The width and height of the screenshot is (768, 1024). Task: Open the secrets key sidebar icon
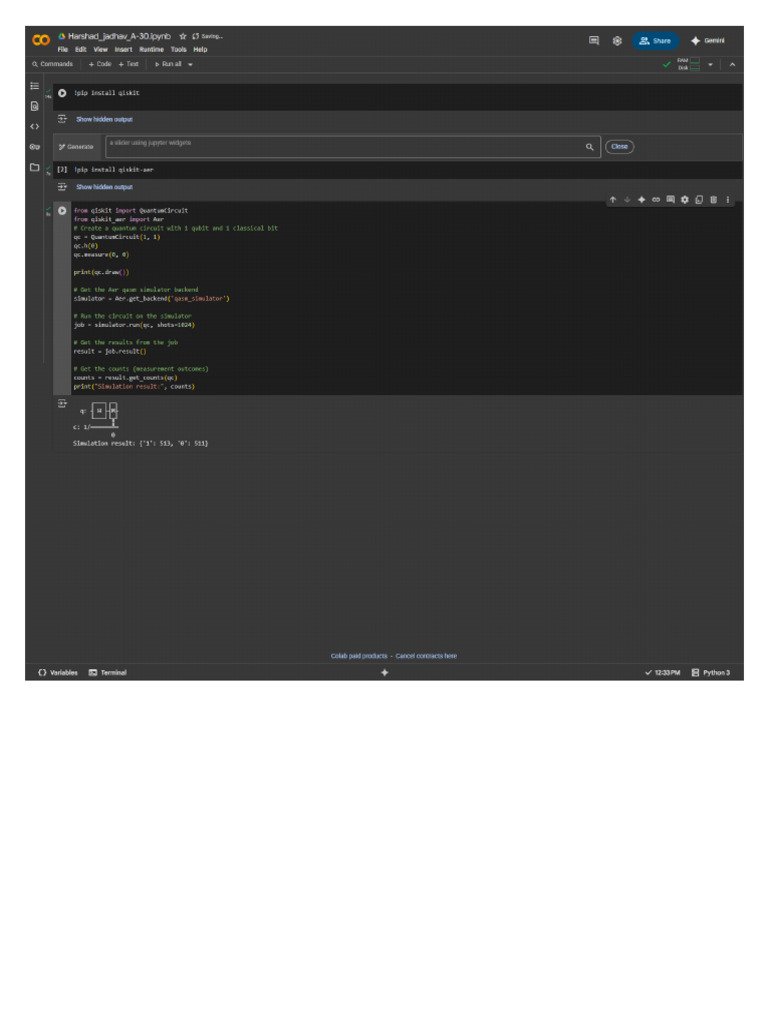[x=34, y=147]
